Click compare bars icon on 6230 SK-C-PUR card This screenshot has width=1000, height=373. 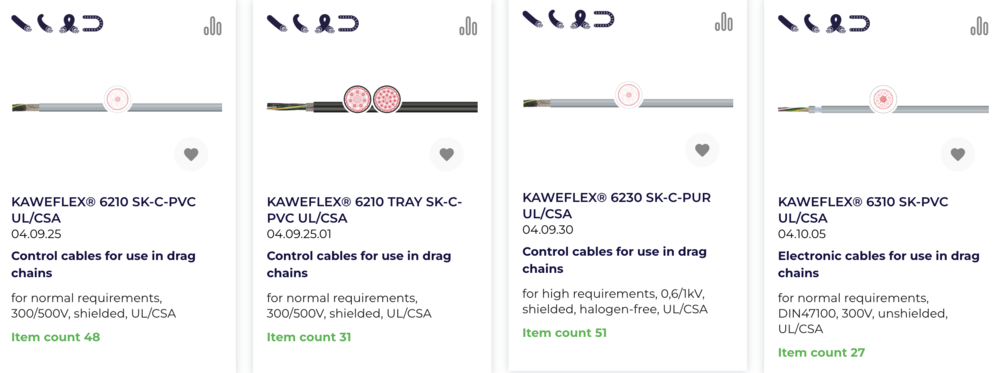(x=724, y=21)
